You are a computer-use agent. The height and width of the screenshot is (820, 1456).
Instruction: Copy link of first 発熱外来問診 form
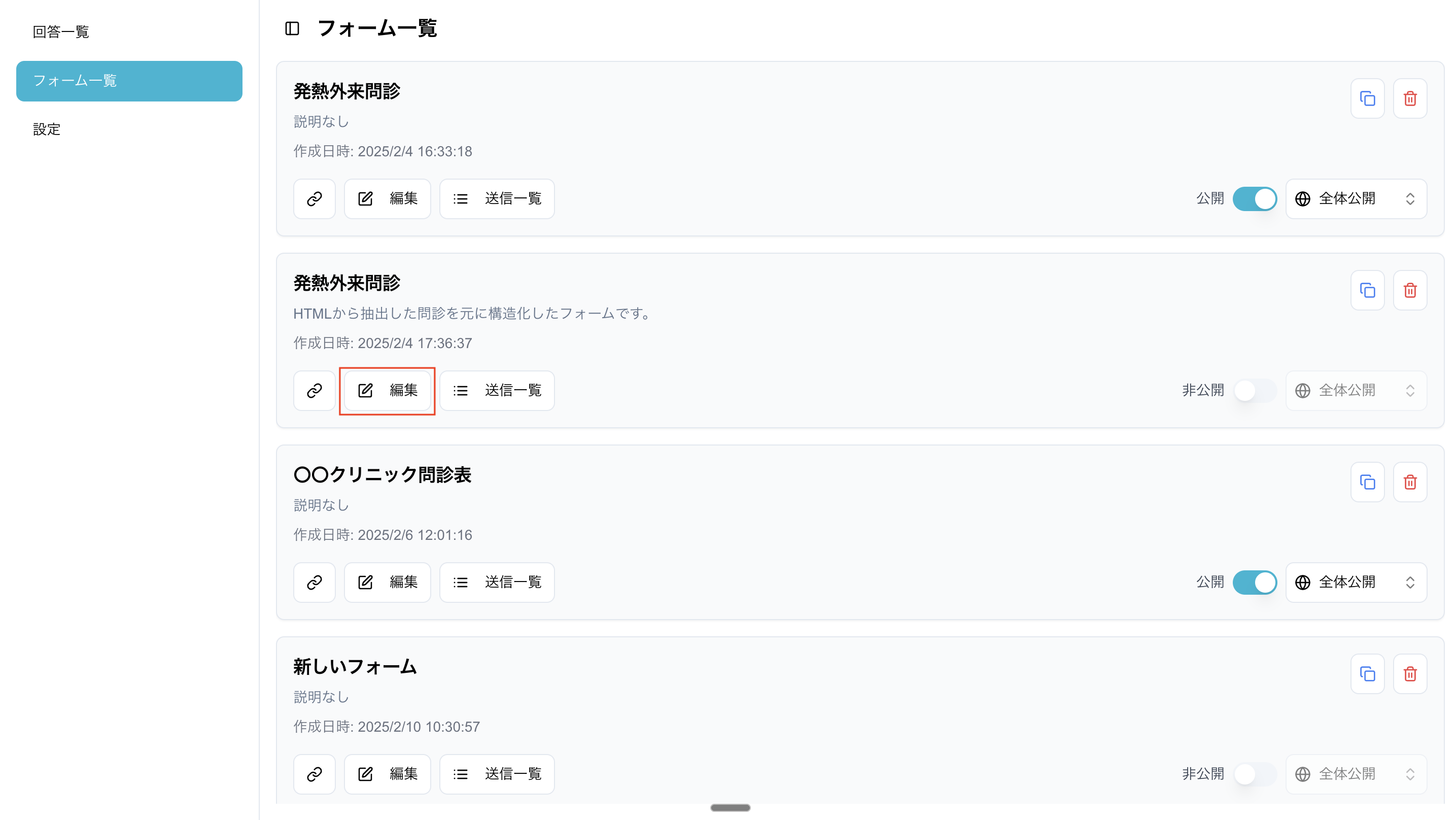(x=314, y=198)
